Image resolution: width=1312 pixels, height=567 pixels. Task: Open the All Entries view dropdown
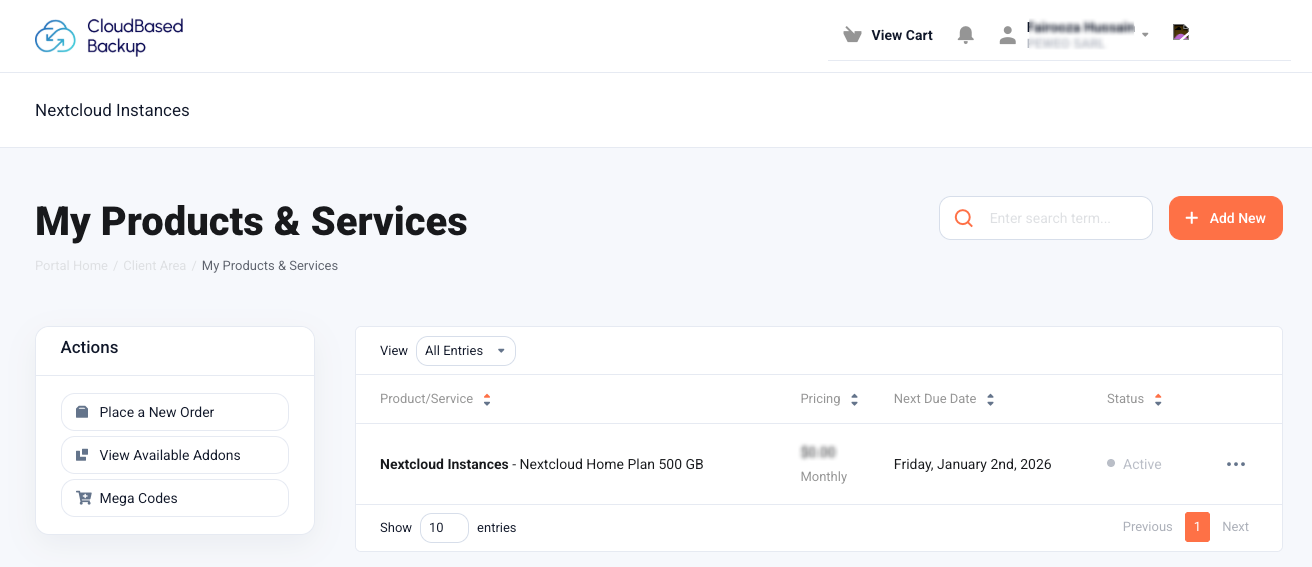tap(466, 351)
